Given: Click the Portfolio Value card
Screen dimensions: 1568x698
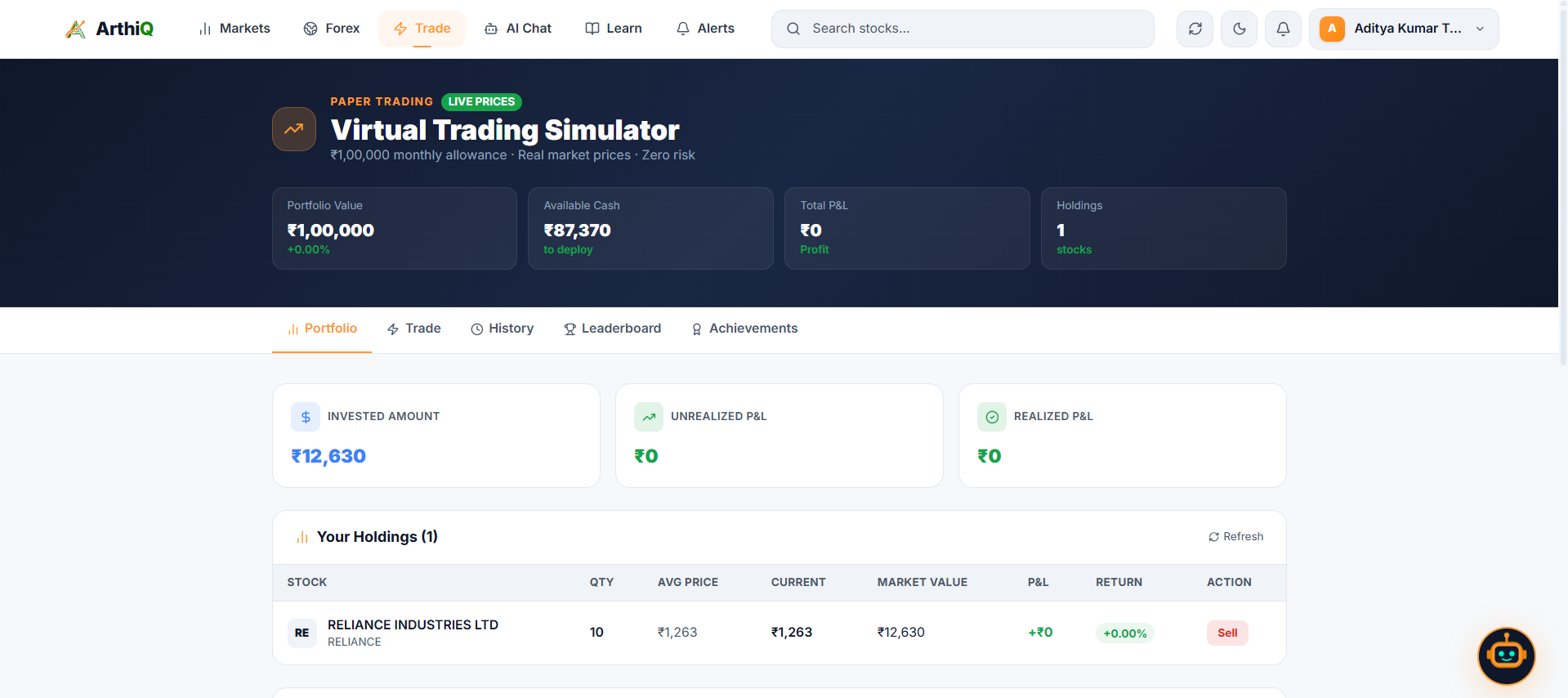Looking at the screenshot, I should 395,228.
